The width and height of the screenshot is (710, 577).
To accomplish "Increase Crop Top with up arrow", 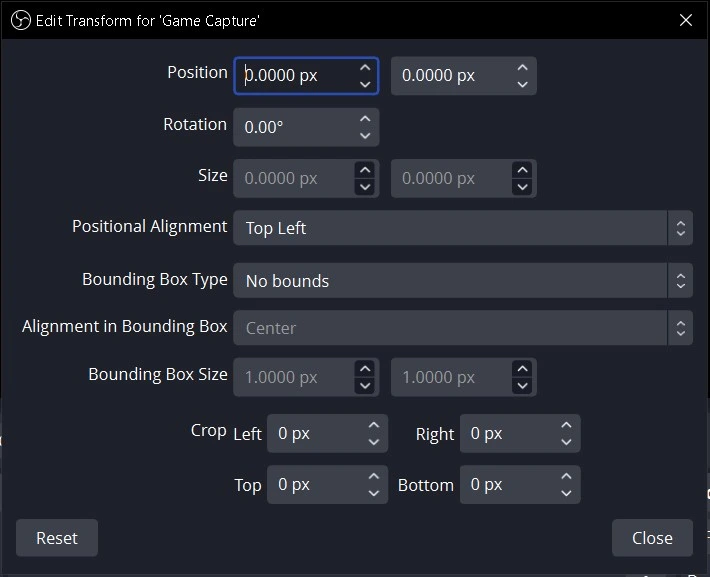I will tap(374, 476).
